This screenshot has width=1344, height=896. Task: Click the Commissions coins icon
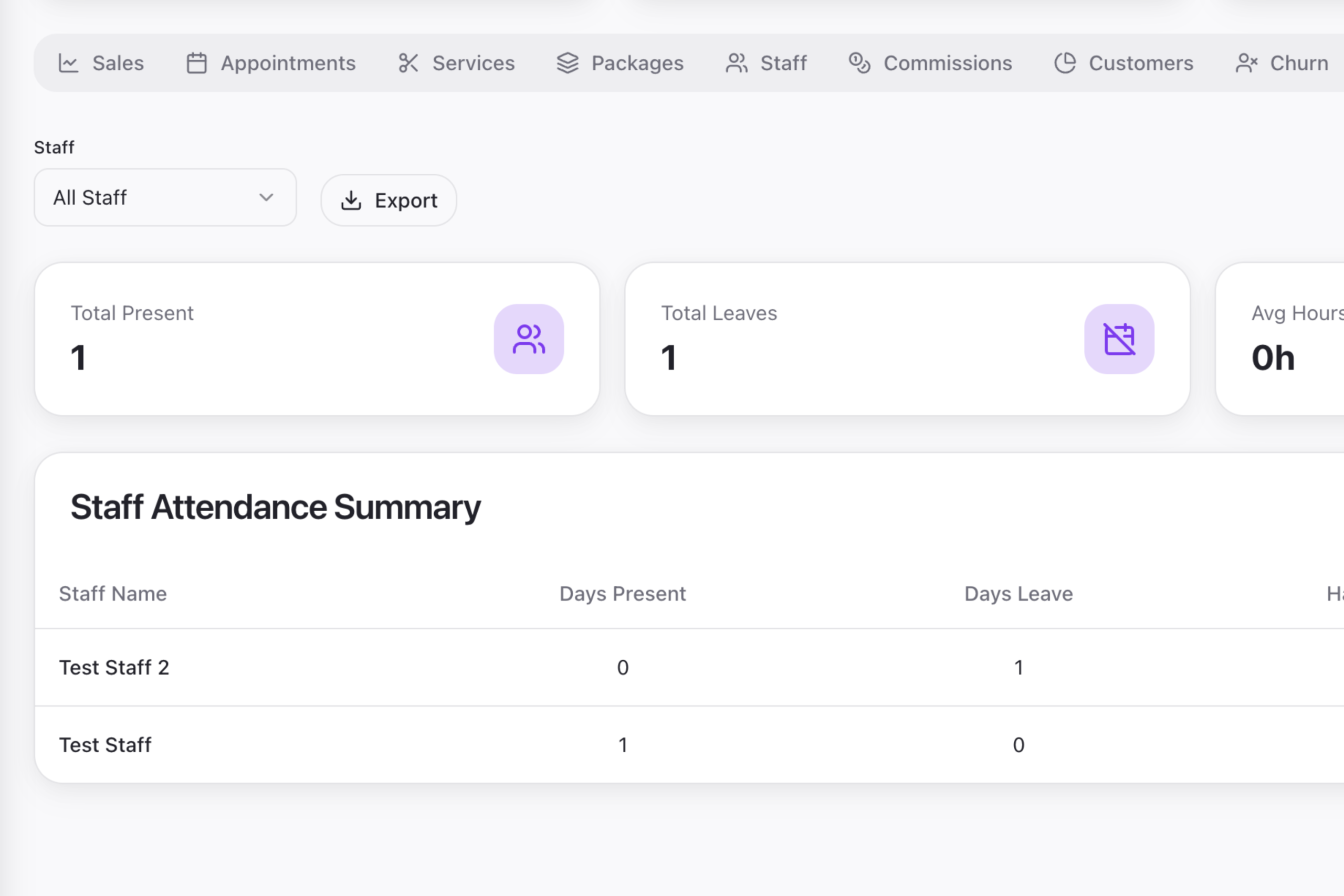tap(859, 63)
